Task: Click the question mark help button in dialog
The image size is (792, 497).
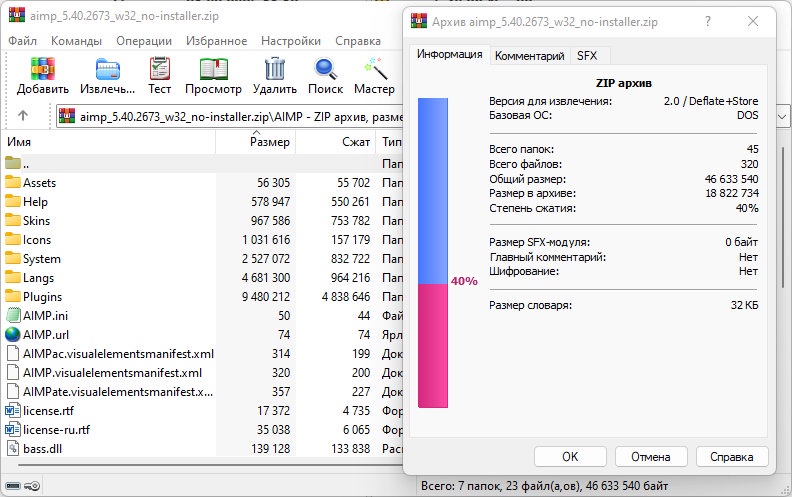Action: (x=708, y=21)
